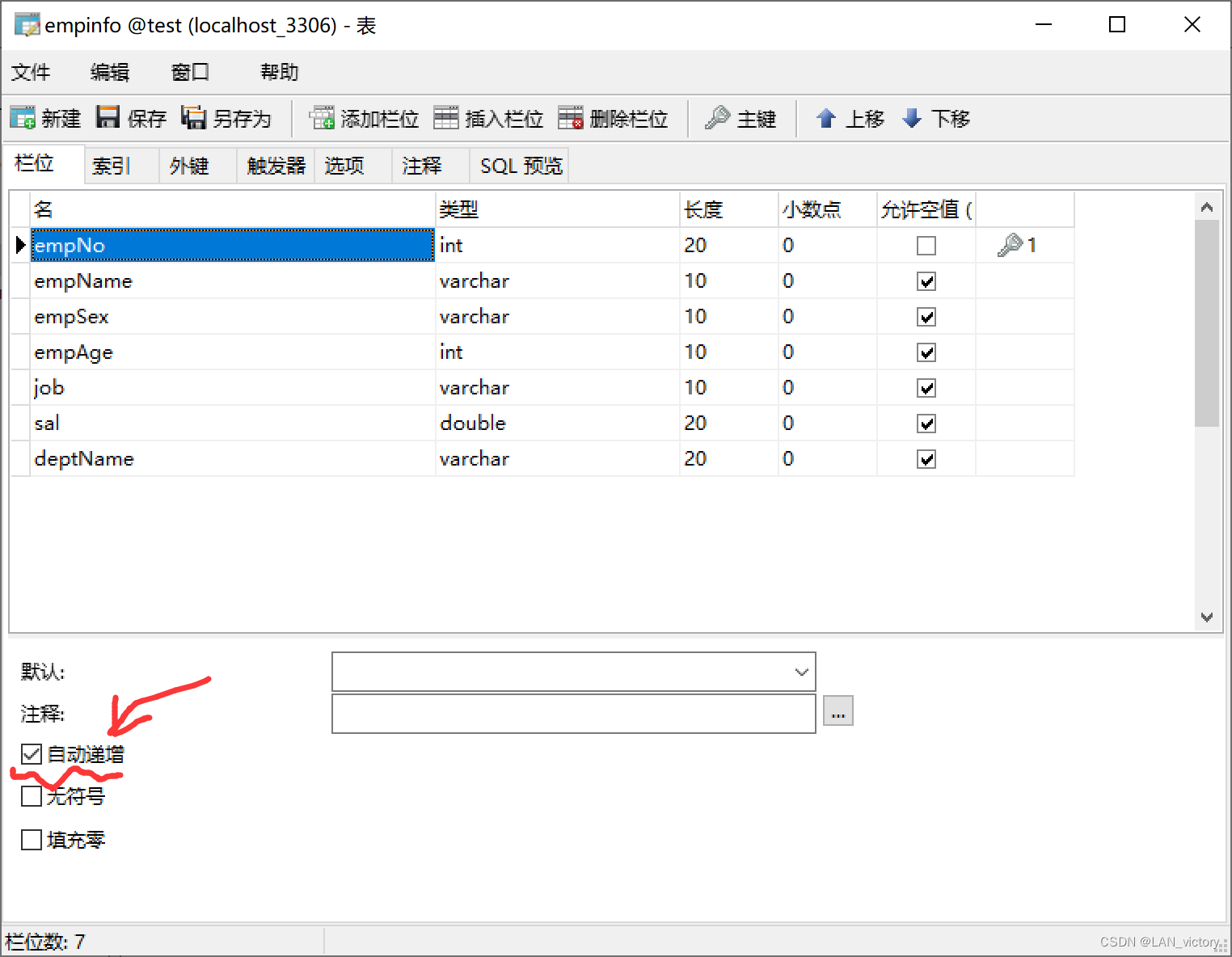The image size is (1232, 957).
Task: Click the 类型 column header
Action: [x=558, y=209]
